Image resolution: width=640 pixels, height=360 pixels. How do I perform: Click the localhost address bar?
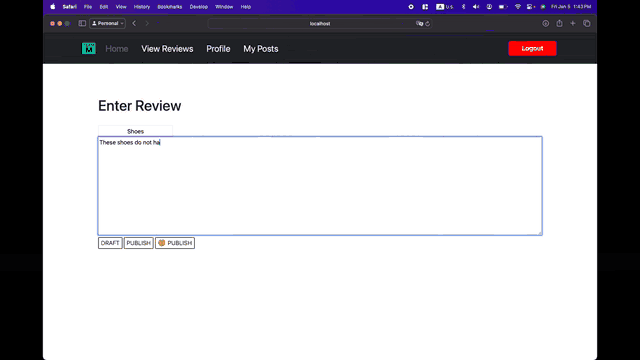pyautogui.click(x=320, y=24)
